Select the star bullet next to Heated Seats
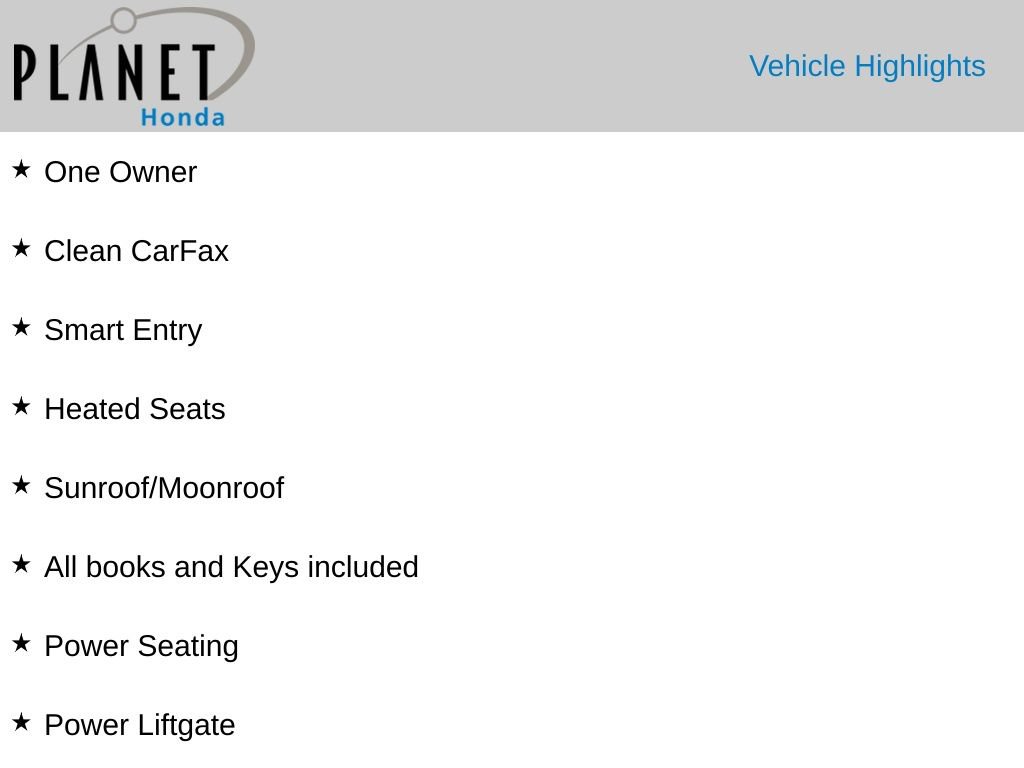Viewport: 1024px width, 768px height. [21, 406]
